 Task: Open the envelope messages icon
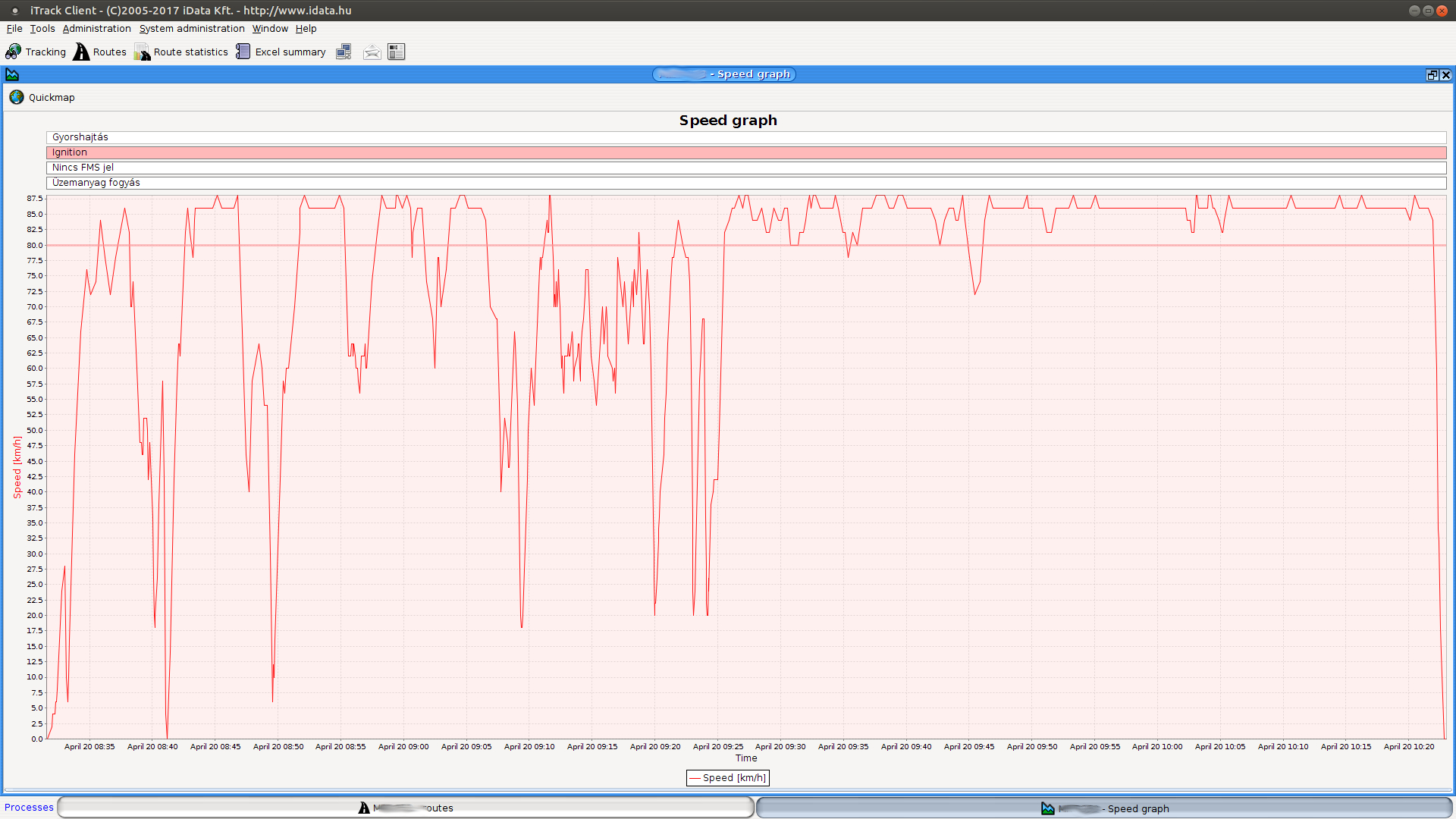pos(372,52)
